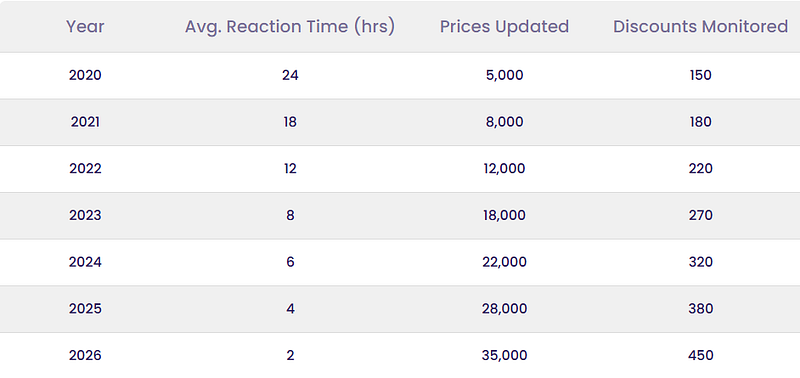
Task: Select the Avg. Reaction Time (hrs) header
Action: 290,27
